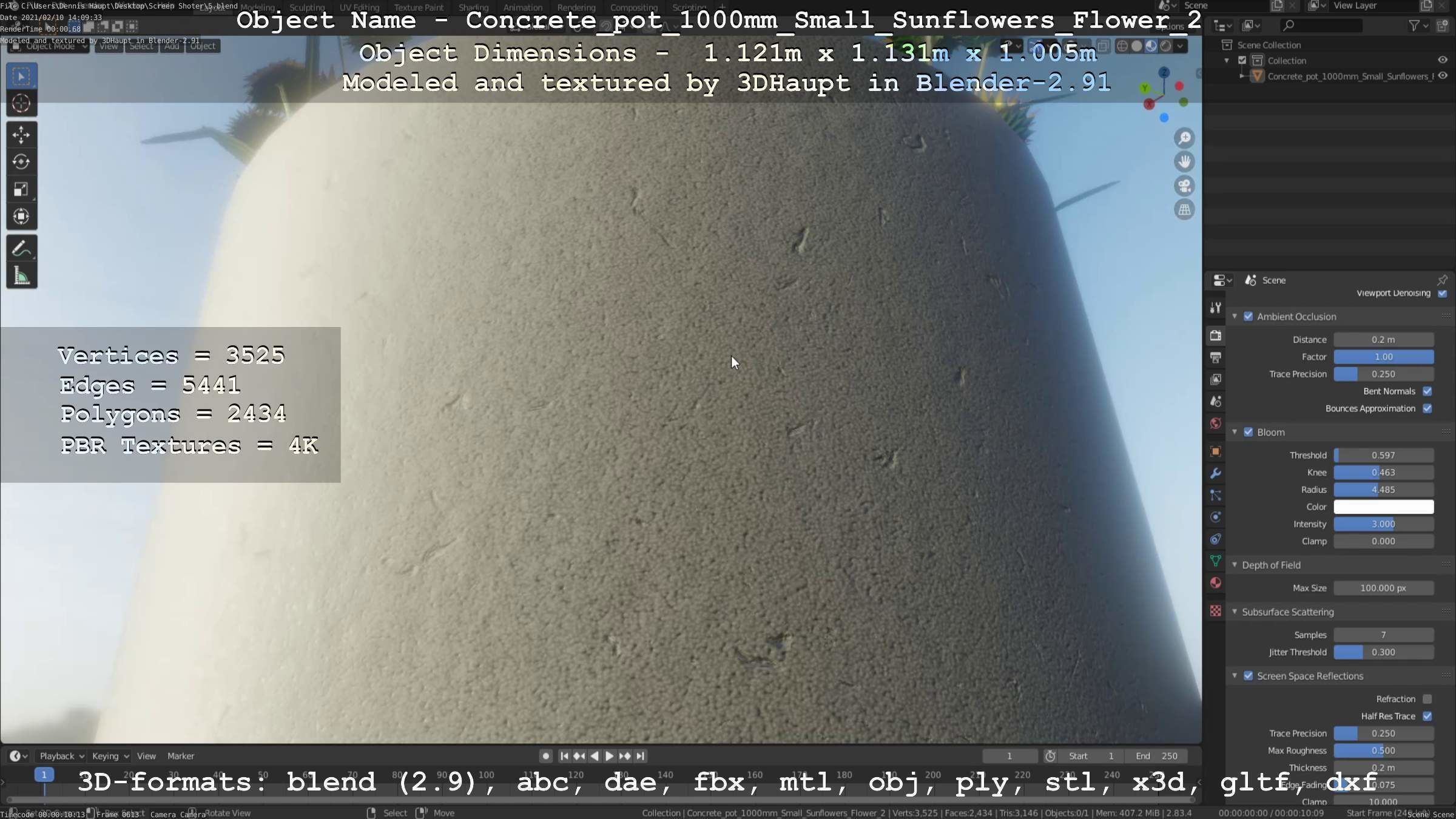Hide Concrete_pot object with its eye icon

coord(1443,76)
